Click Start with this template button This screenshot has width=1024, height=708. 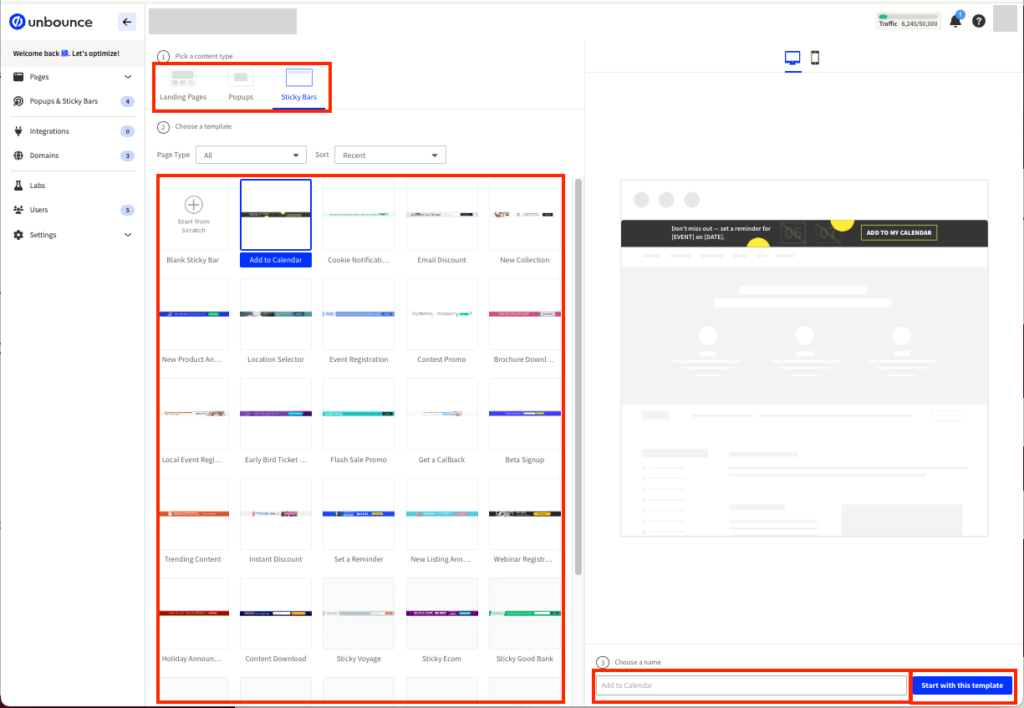tap(961, 685)
